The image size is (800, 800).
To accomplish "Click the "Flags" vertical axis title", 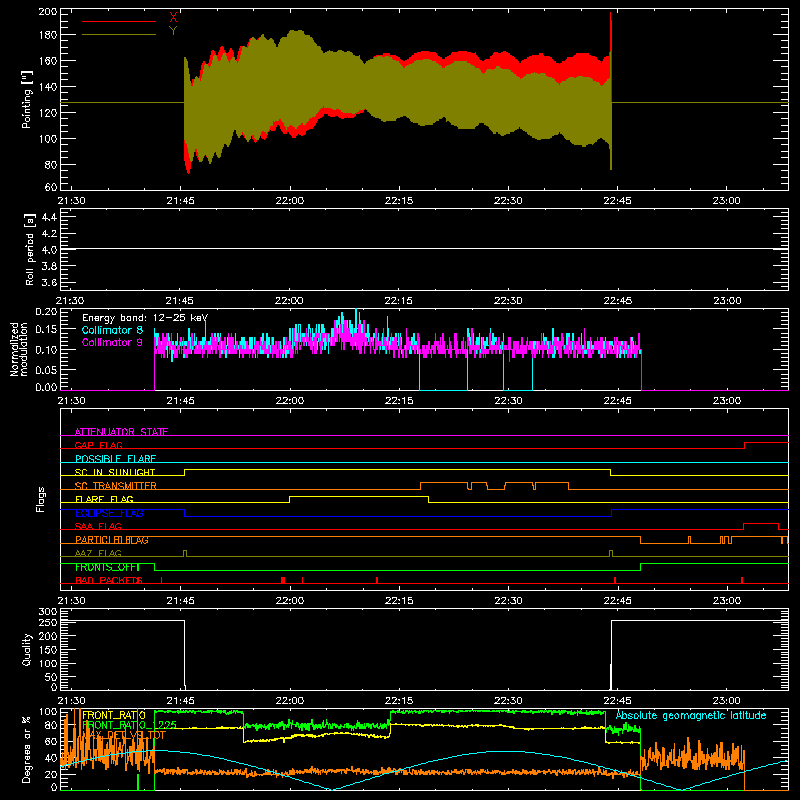I will click(40, 499).
